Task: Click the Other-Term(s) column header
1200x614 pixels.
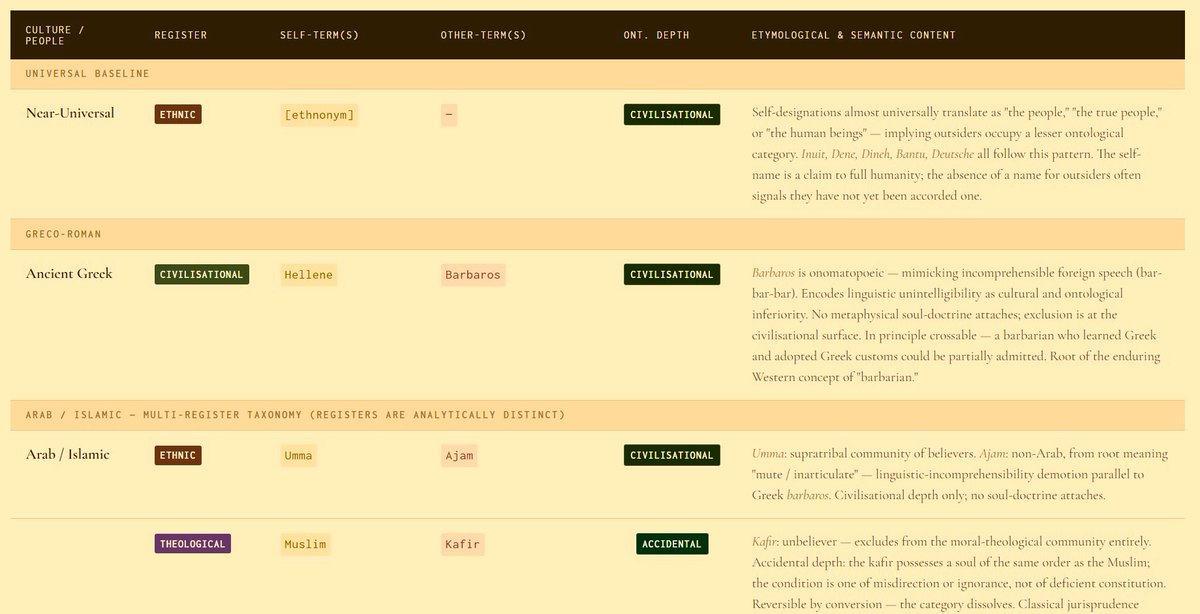Action: tap(483, 35)
